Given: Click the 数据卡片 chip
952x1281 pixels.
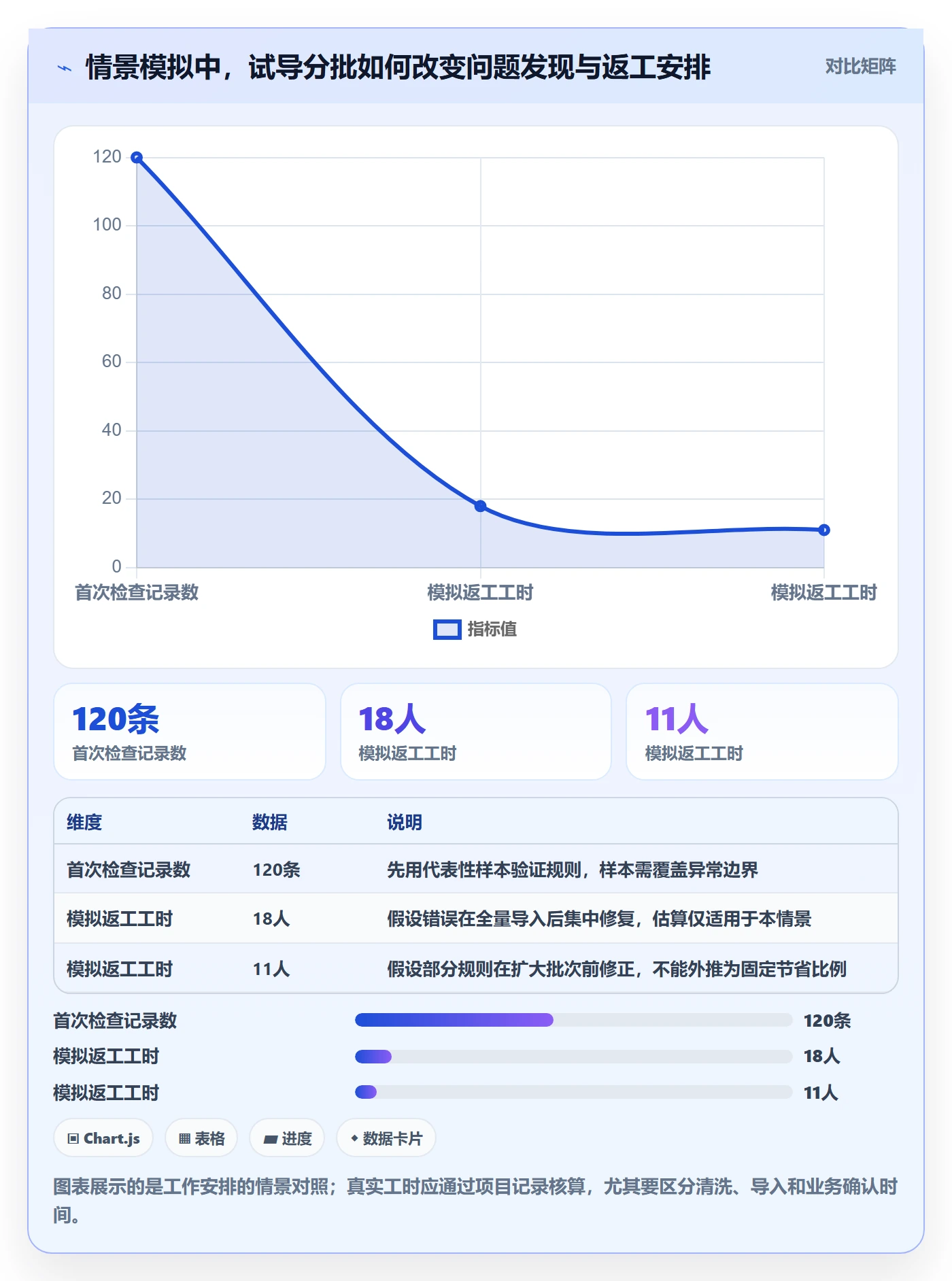Looking at the screenshot, I should tap(386, 1138).
